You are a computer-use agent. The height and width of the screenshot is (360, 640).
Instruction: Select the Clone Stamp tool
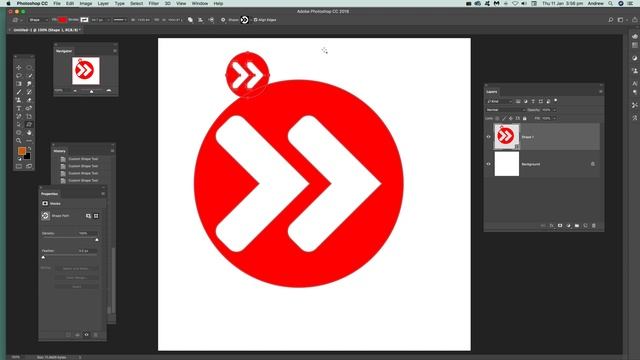pyautogui.click(x=19, y=100)
